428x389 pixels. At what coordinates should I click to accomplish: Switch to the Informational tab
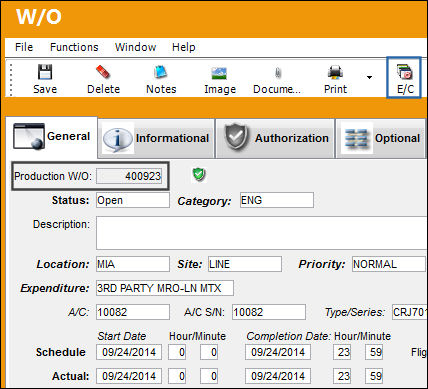pyautogui.click(x=156, y=138)
